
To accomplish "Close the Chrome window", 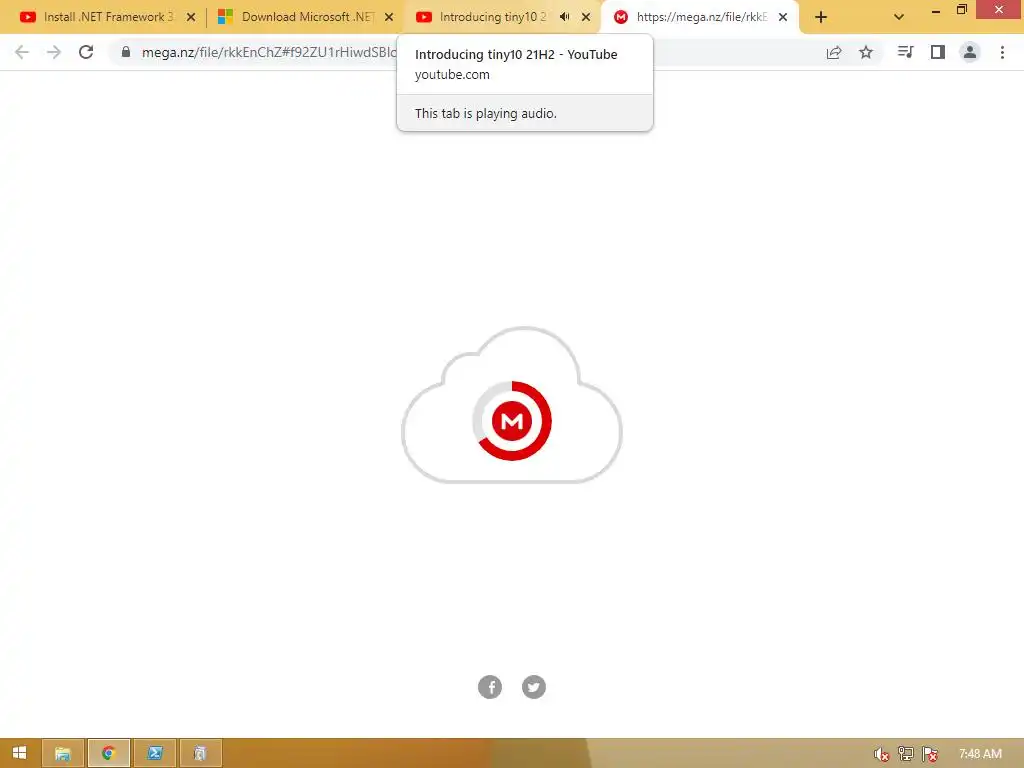I will click(999, 10).
